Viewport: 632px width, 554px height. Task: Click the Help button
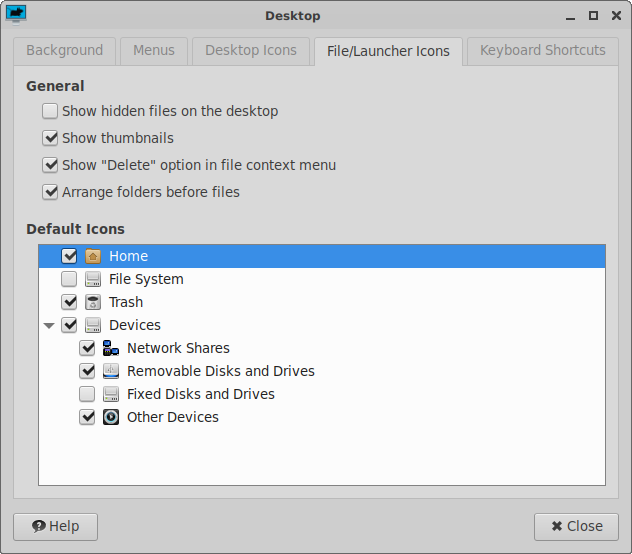point(56,527)
